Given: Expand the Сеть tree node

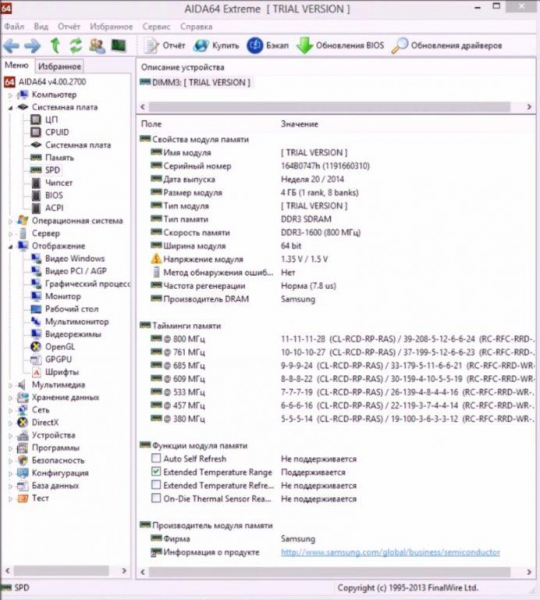Looking at the screenshot, I should (x=10, y=411).
